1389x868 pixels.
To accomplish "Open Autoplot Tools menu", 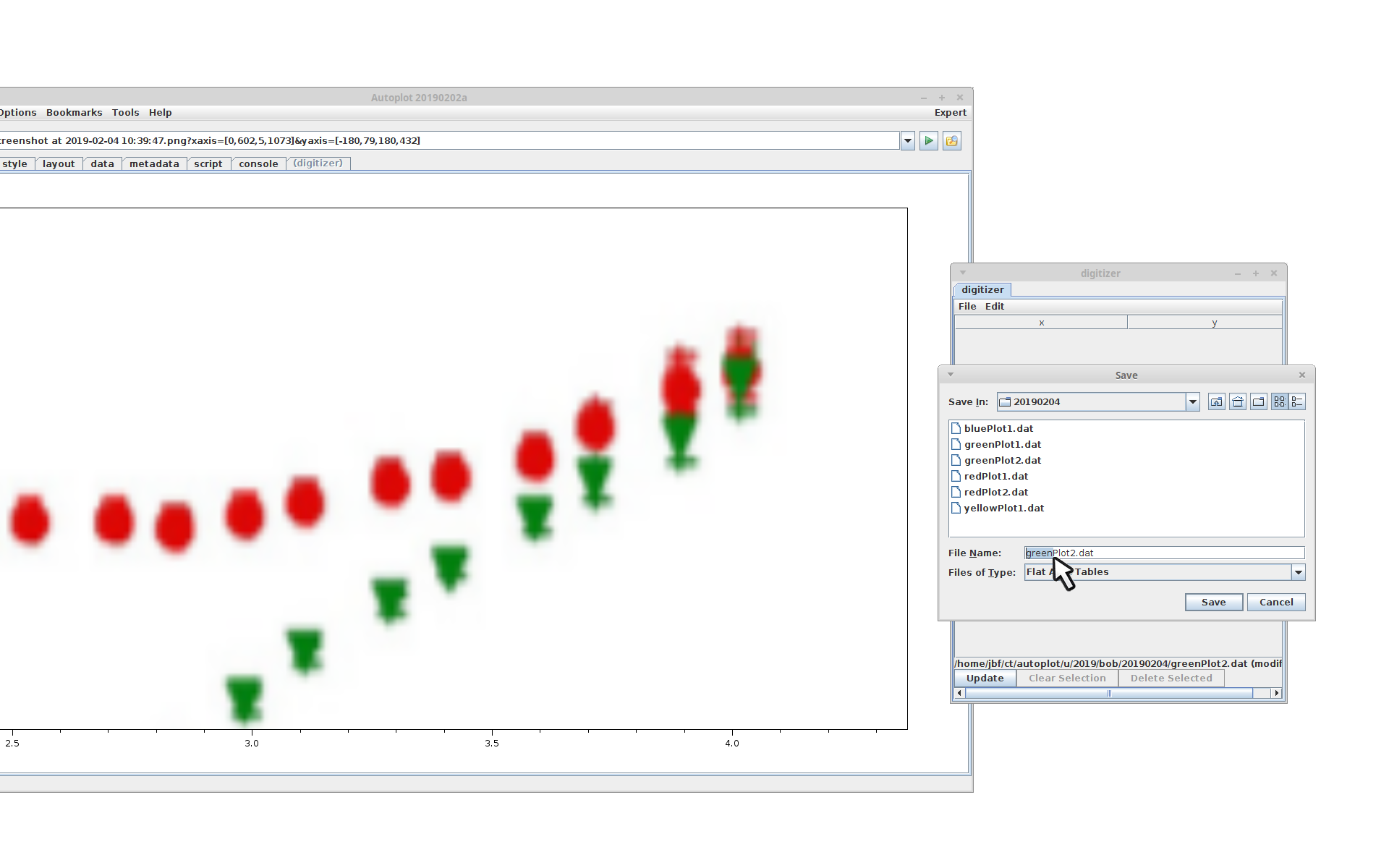I will click(x=125, y=113).
